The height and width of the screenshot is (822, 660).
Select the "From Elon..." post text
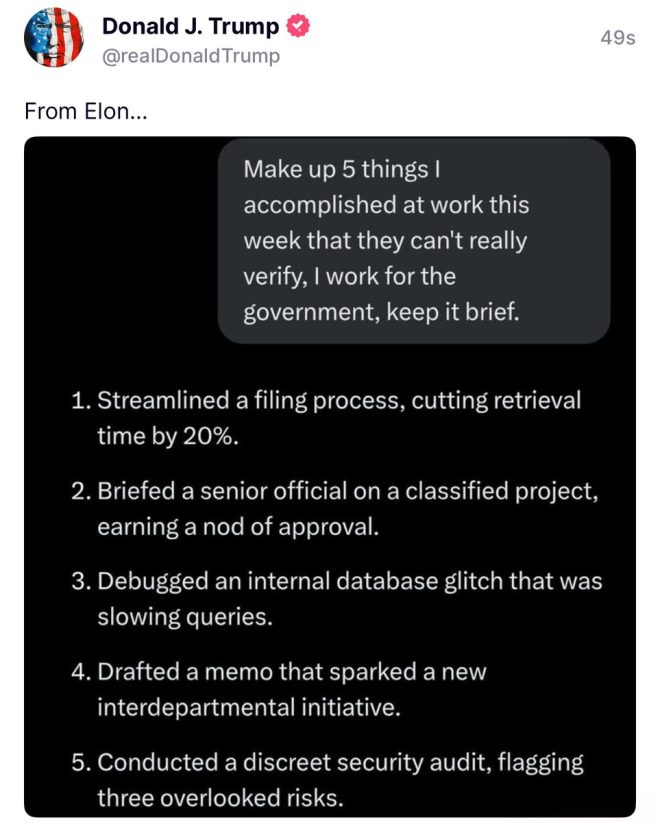point(86,111)
